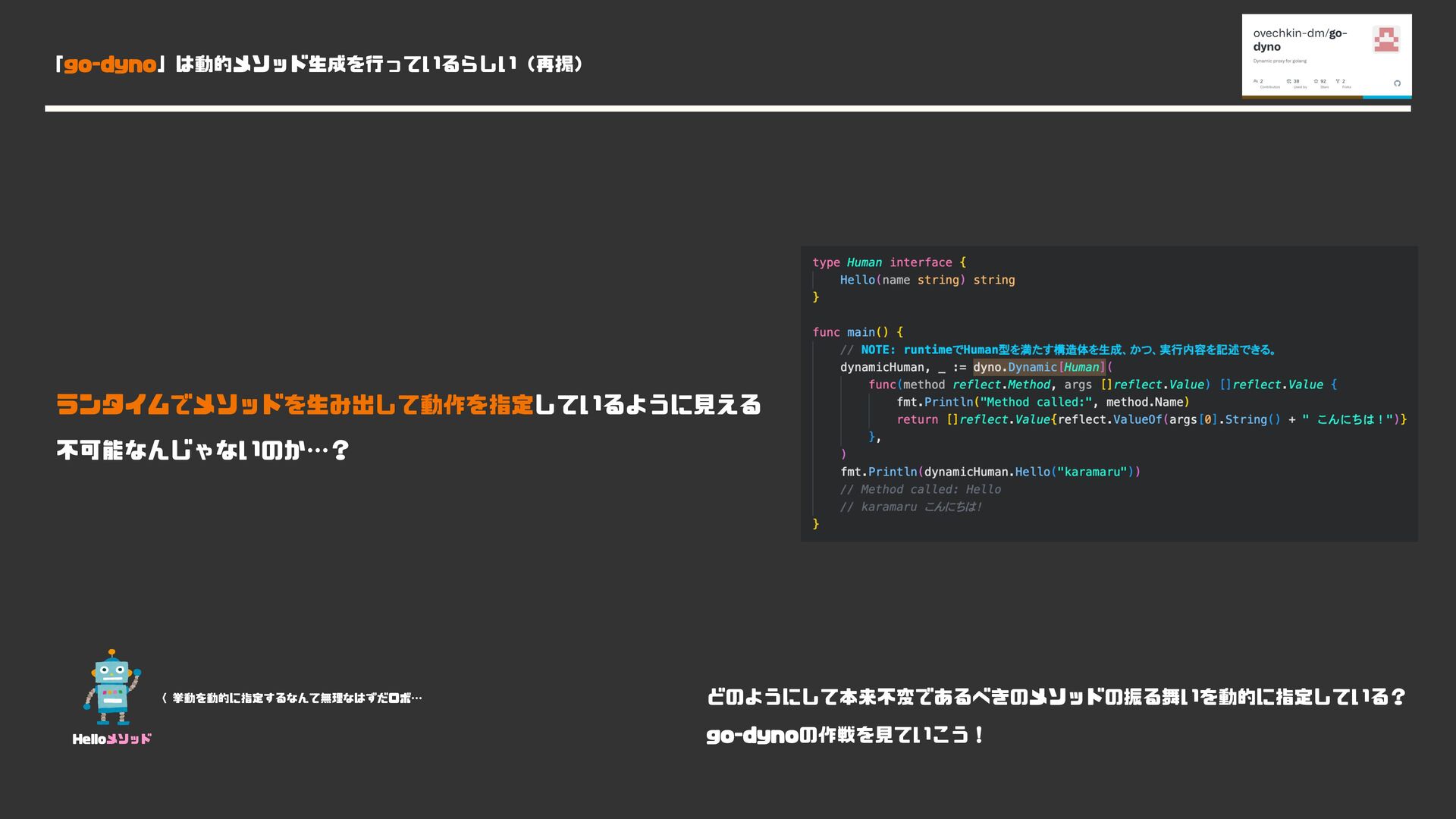Click the 'go-dynoの作戦を見ていこう！' text
The width and height of the screenshot is (1456, 819).
tap(844, 735)
